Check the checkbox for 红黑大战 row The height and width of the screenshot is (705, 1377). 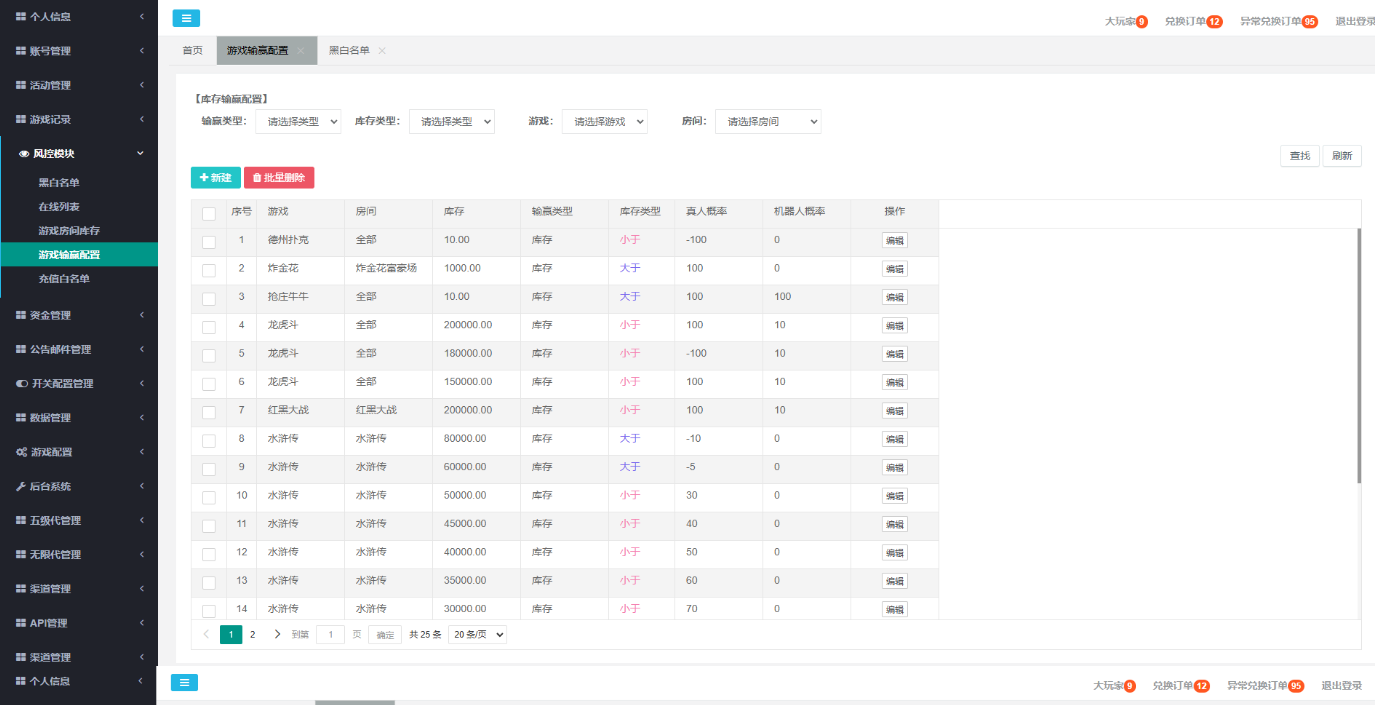click(208, 411)
